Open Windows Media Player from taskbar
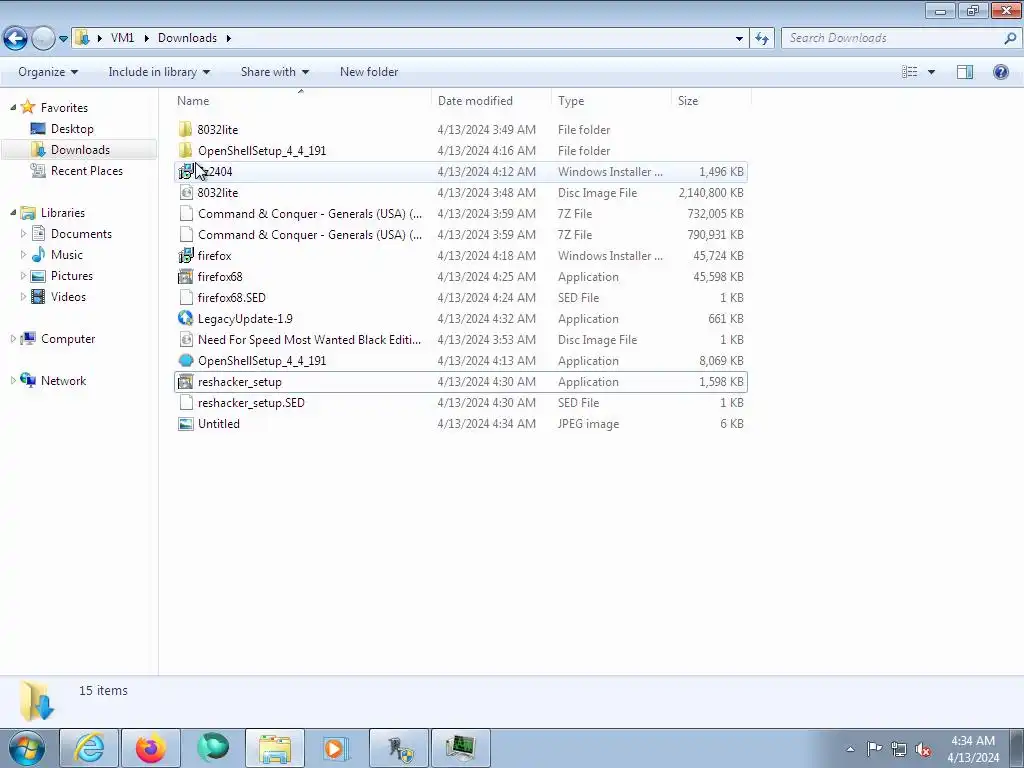Screen dimensions: 1024x768 click(336, 748)
